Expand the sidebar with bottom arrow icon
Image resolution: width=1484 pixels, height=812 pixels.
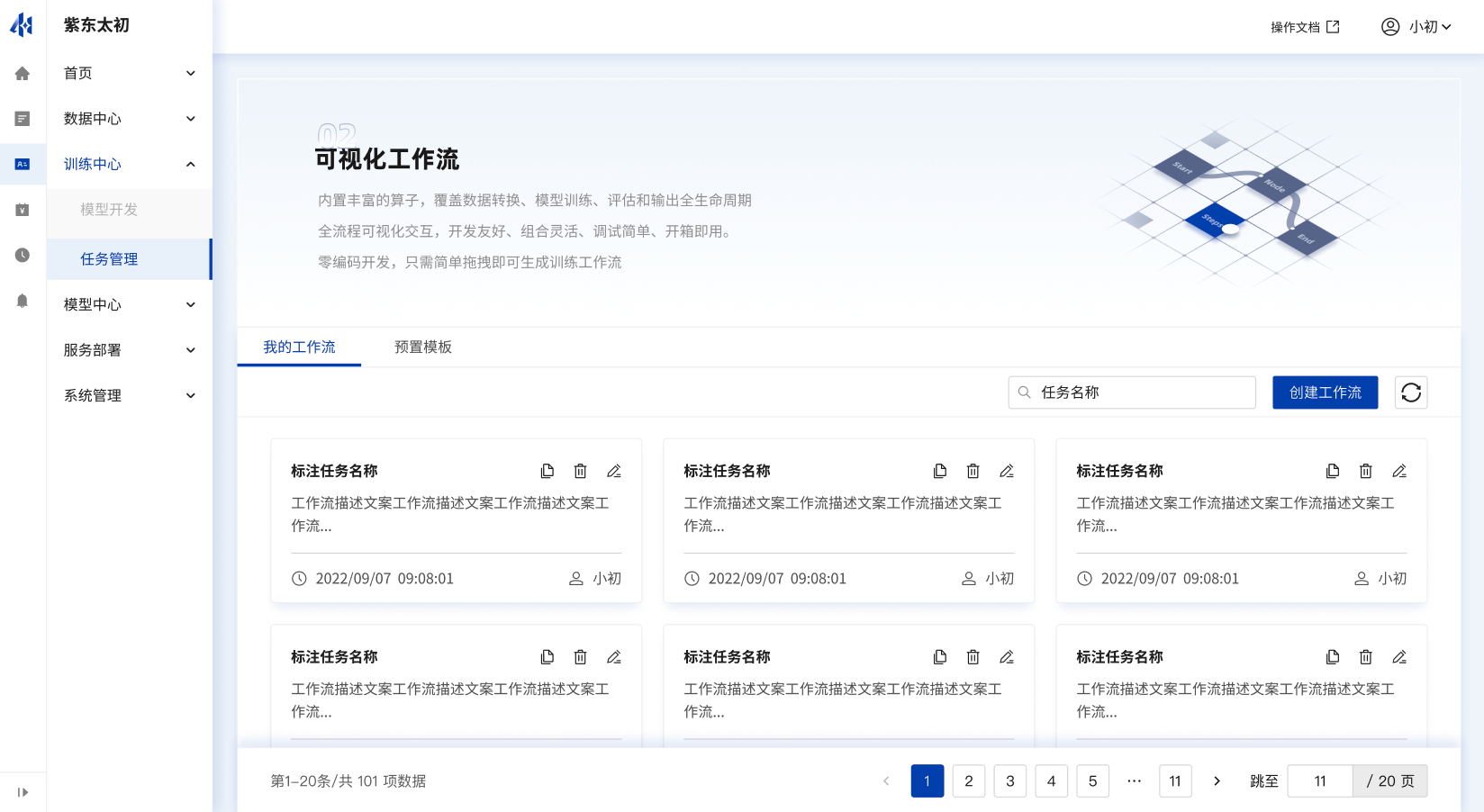pyautogui.click(x=23, y=792)
